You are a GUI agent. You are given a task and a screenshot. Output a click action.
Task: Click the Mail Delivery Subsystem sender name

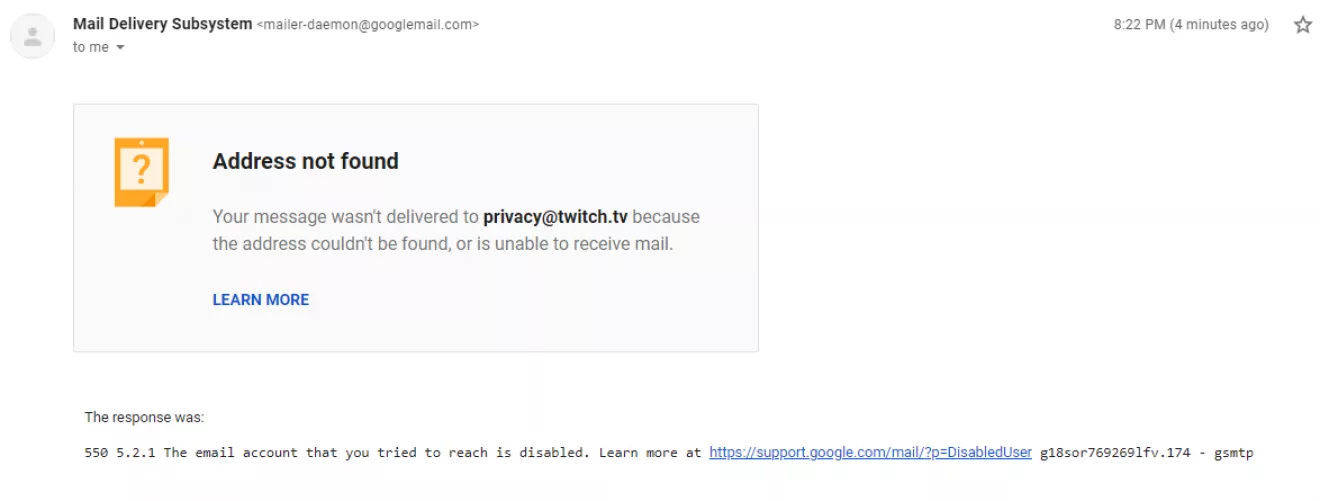coord(162,24)
